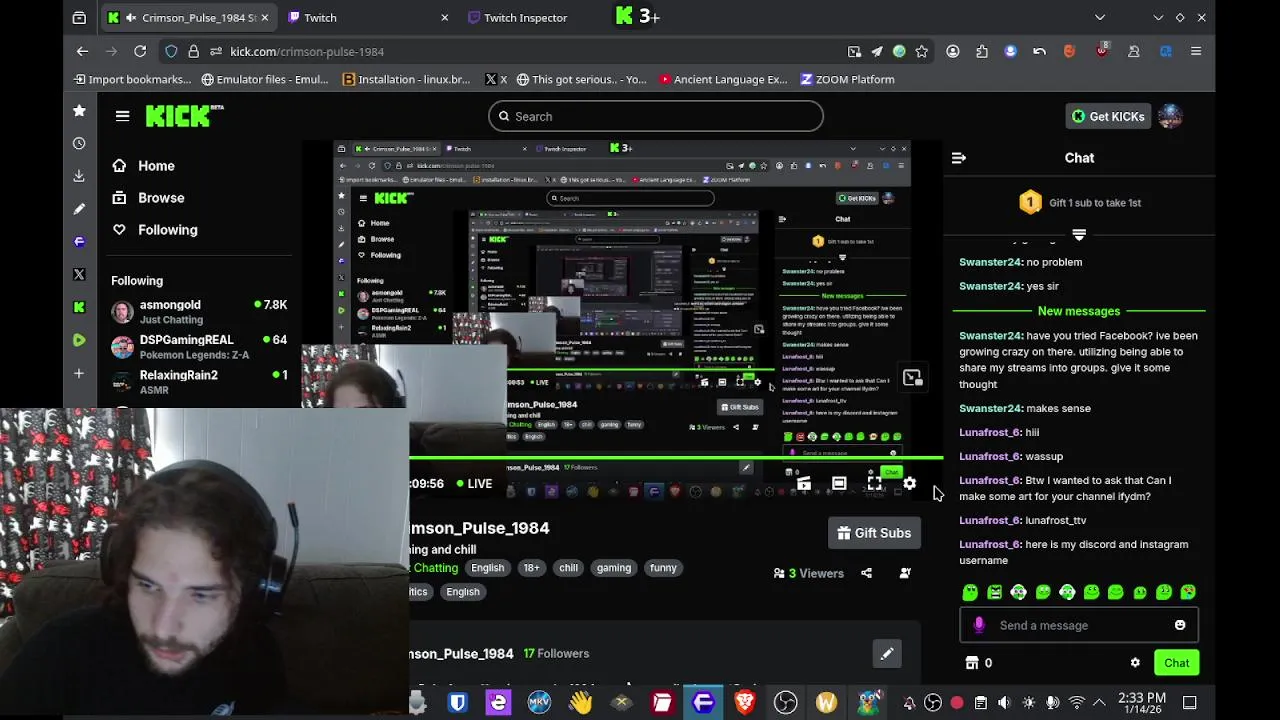Screen dimensions: 1280x720
Task: Open Brave browser in taskbar
Action: pyautogui.click(x=744, y=702)
